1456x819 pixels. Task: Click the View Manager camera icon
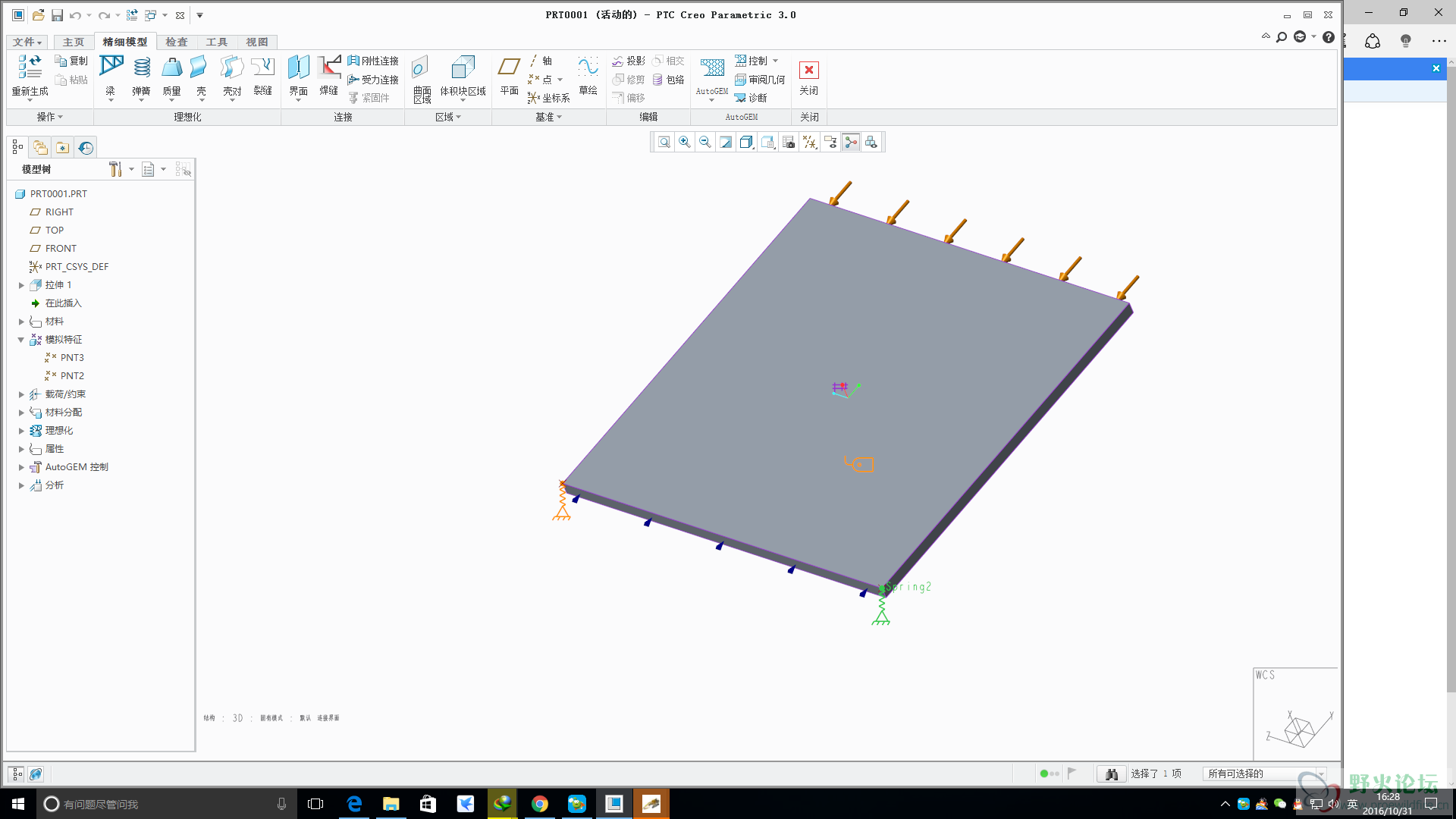789,143
